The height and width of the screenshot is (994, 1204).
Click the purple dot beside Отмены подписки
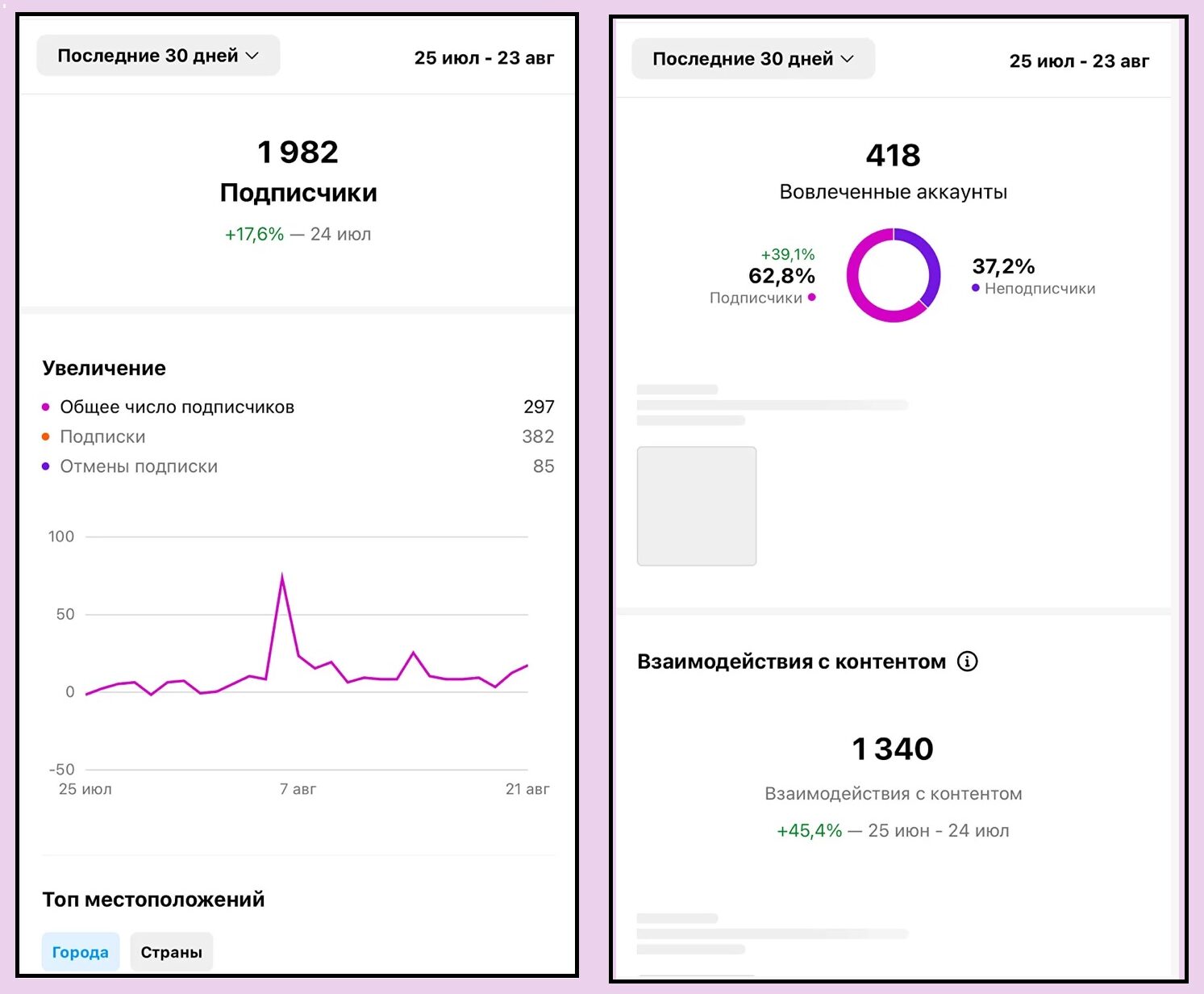click(x=46, y=466)
